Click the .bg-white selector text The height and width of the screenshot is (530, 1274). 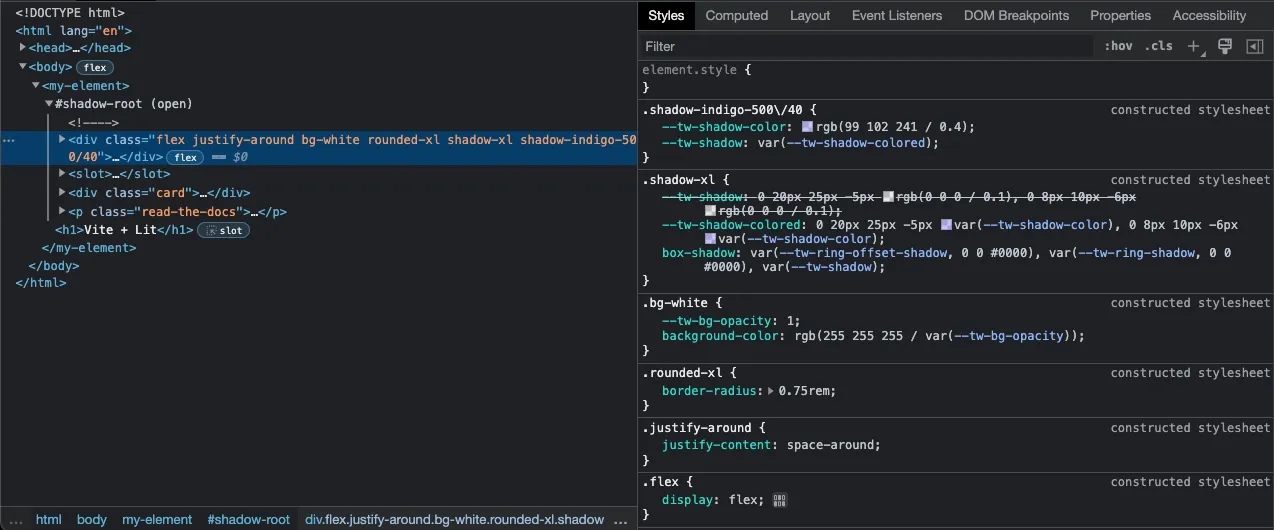click(675, 303)
